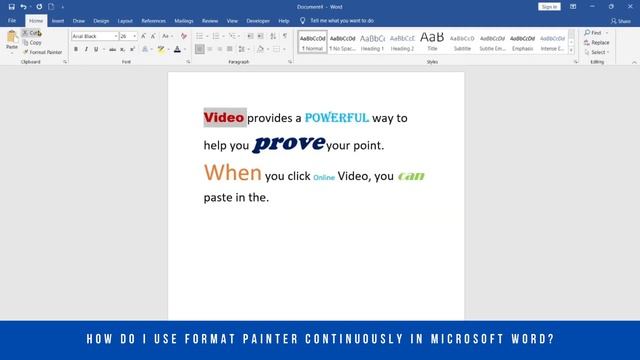Decrease paragraph indent

tap(251, 36)
